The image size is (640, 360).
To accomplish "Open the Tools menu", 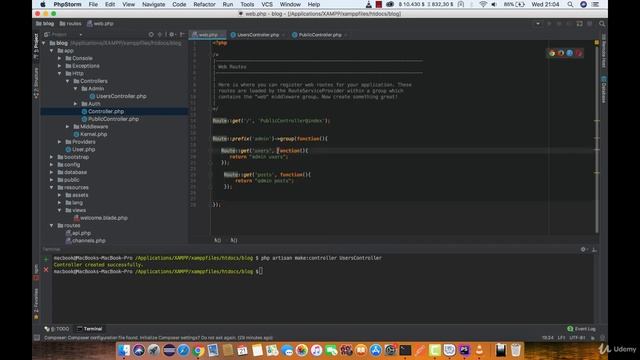I will 247,4.
